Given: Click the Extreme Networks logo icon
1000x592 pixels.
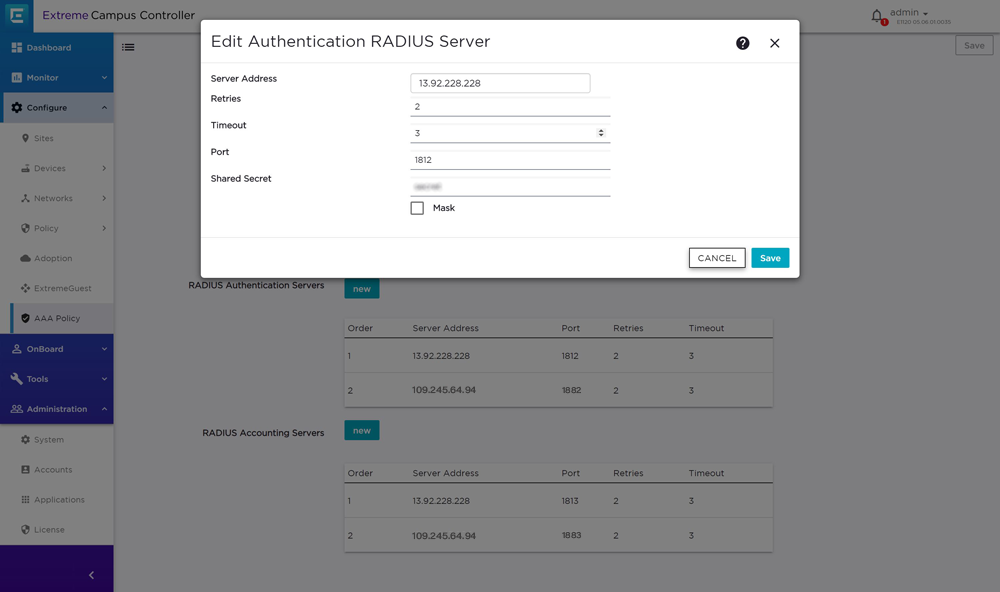Looking at the screenshot, I should pos(16,15).
